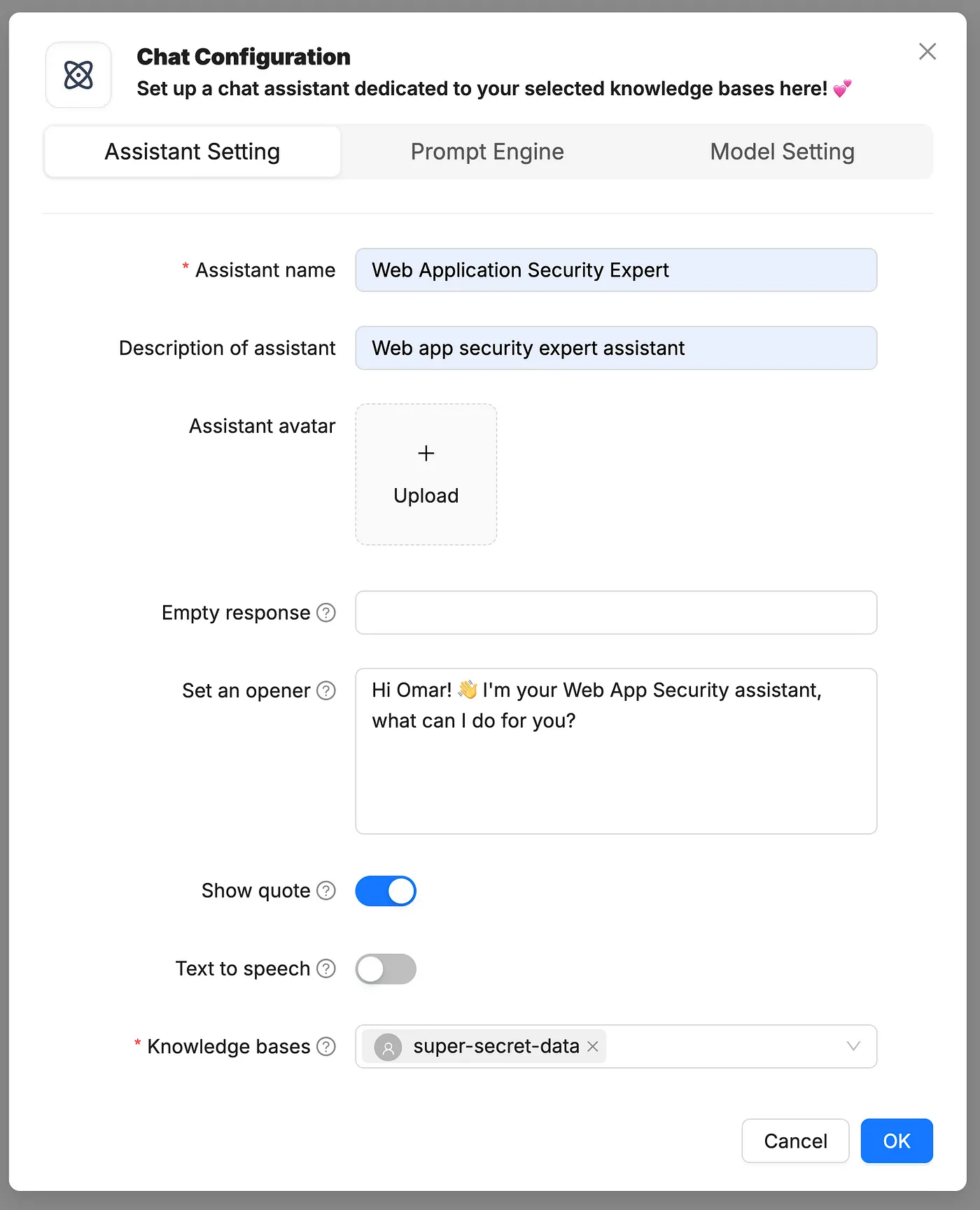Select the Assistant Setting tab
The height and width of the screenshot is (1210, 980).
click(192, 152)
